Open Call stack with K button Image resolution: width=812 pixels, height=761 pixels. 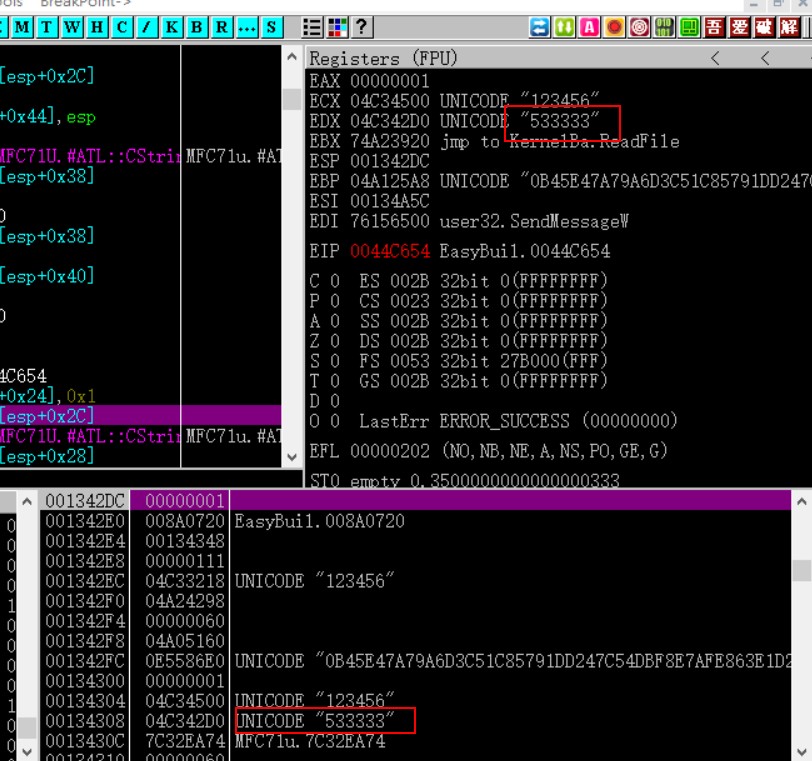pos(171,27)
